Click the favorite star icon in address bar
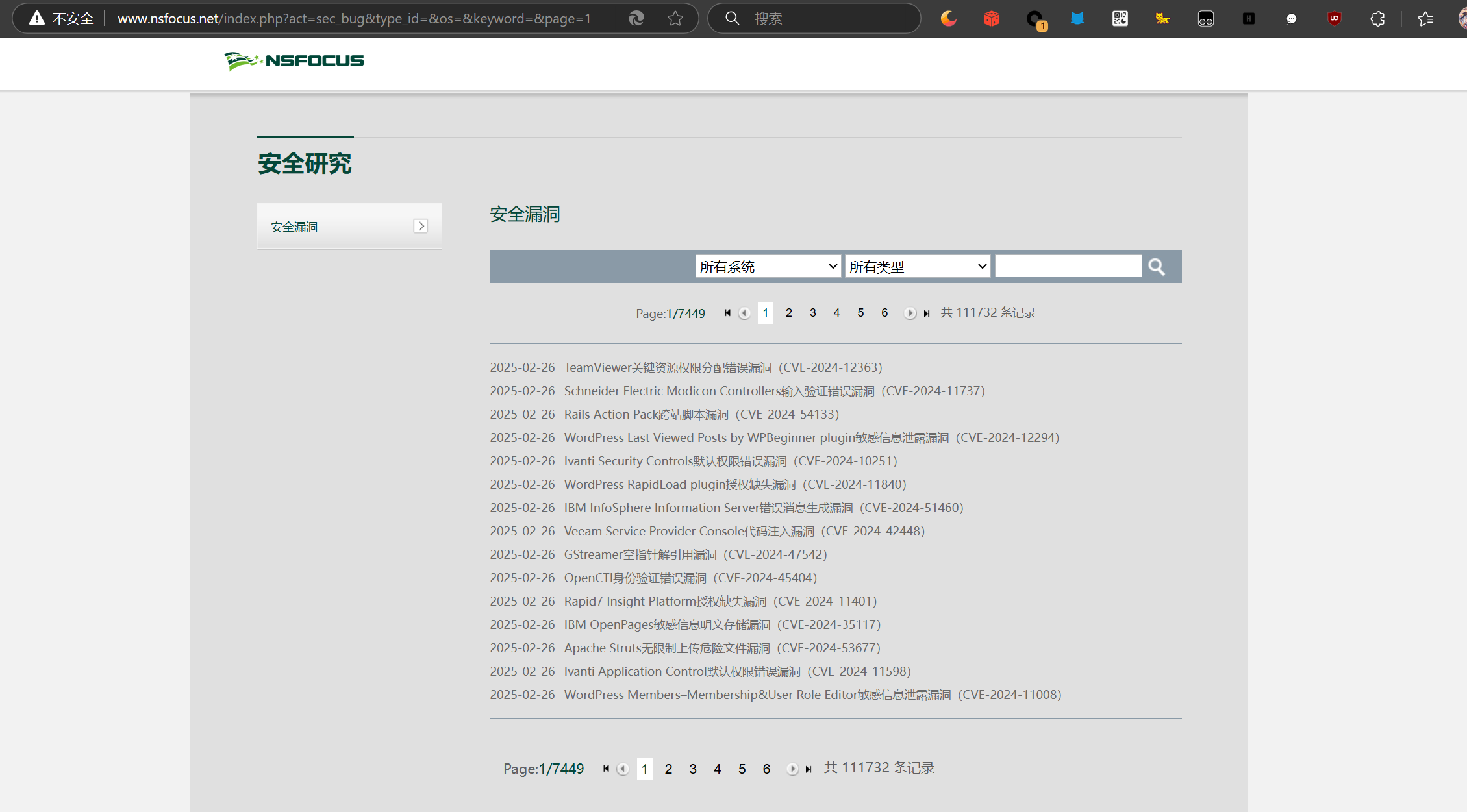This screenshot has height=812, width=1467. coord(675,18)
